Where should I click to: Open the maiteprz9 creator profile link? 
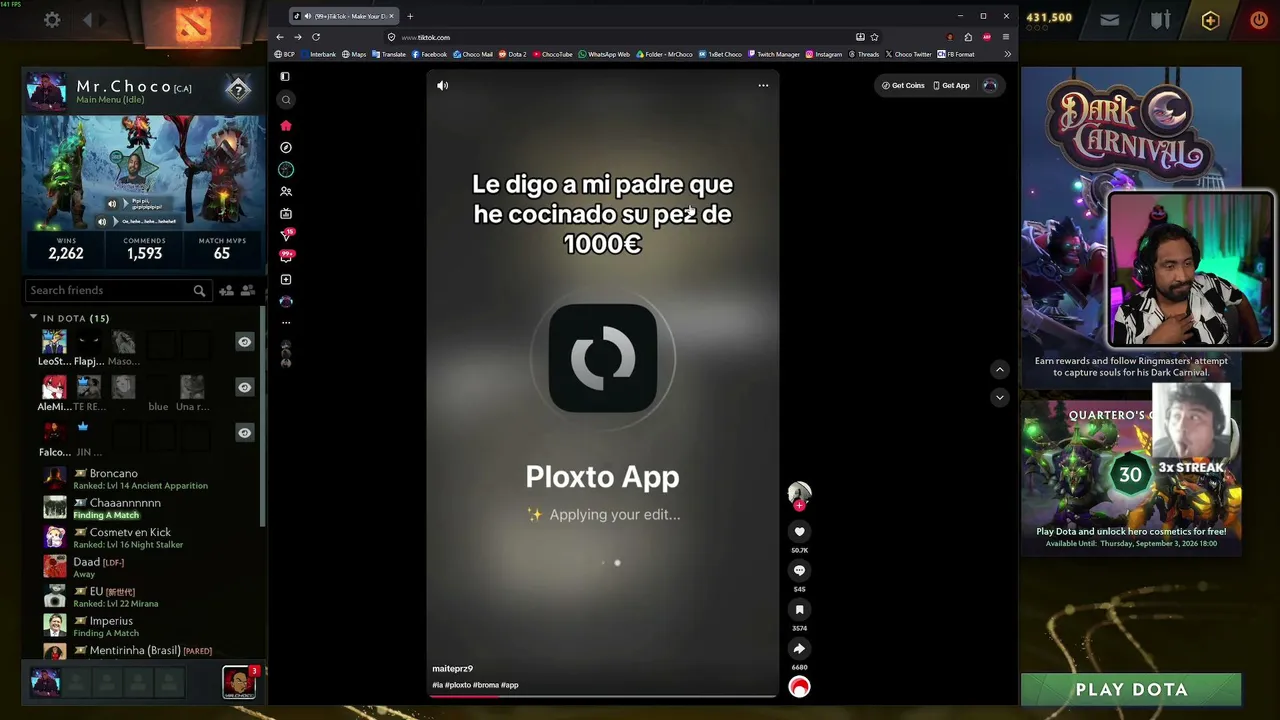pyautogui.click(x=452, y=668)
